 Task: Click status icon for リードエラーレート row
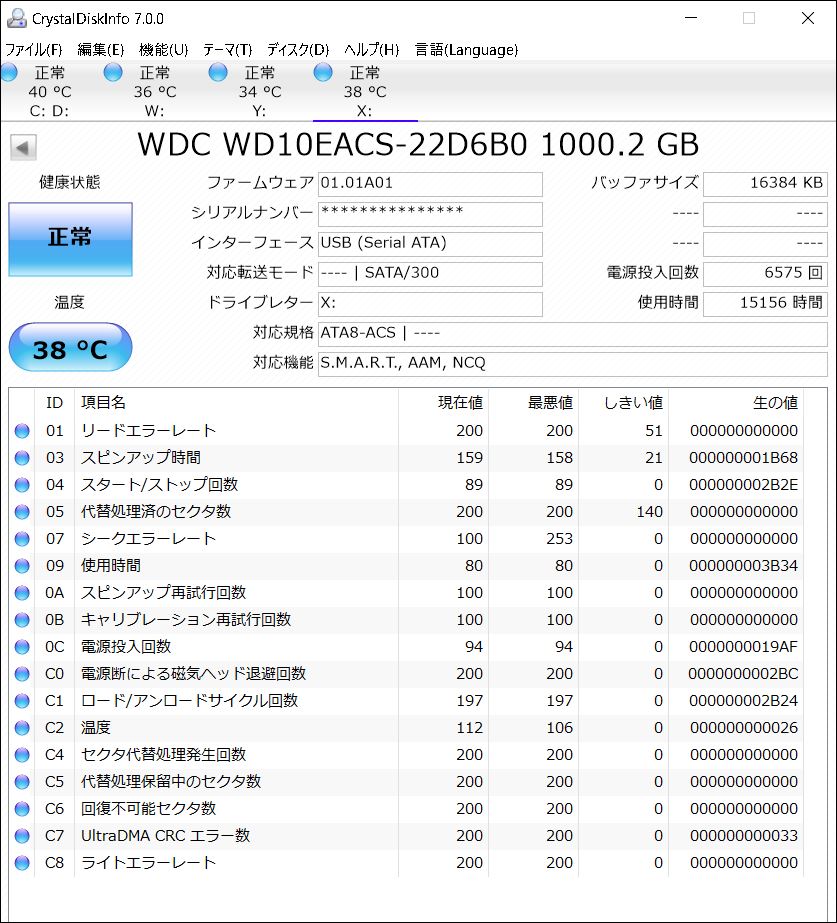[22, 431]
